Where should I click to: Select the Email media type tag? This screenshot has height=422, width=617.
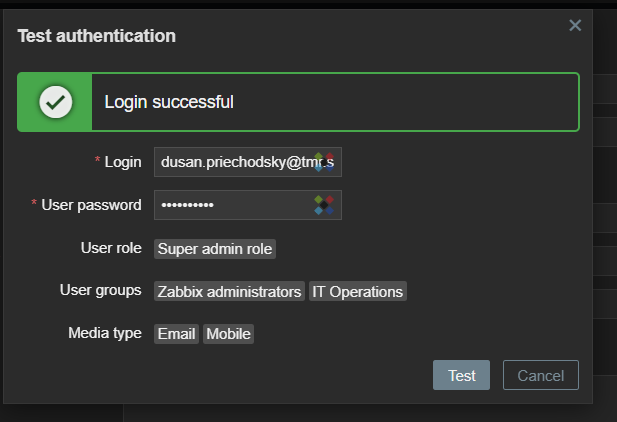pos(177,334)
